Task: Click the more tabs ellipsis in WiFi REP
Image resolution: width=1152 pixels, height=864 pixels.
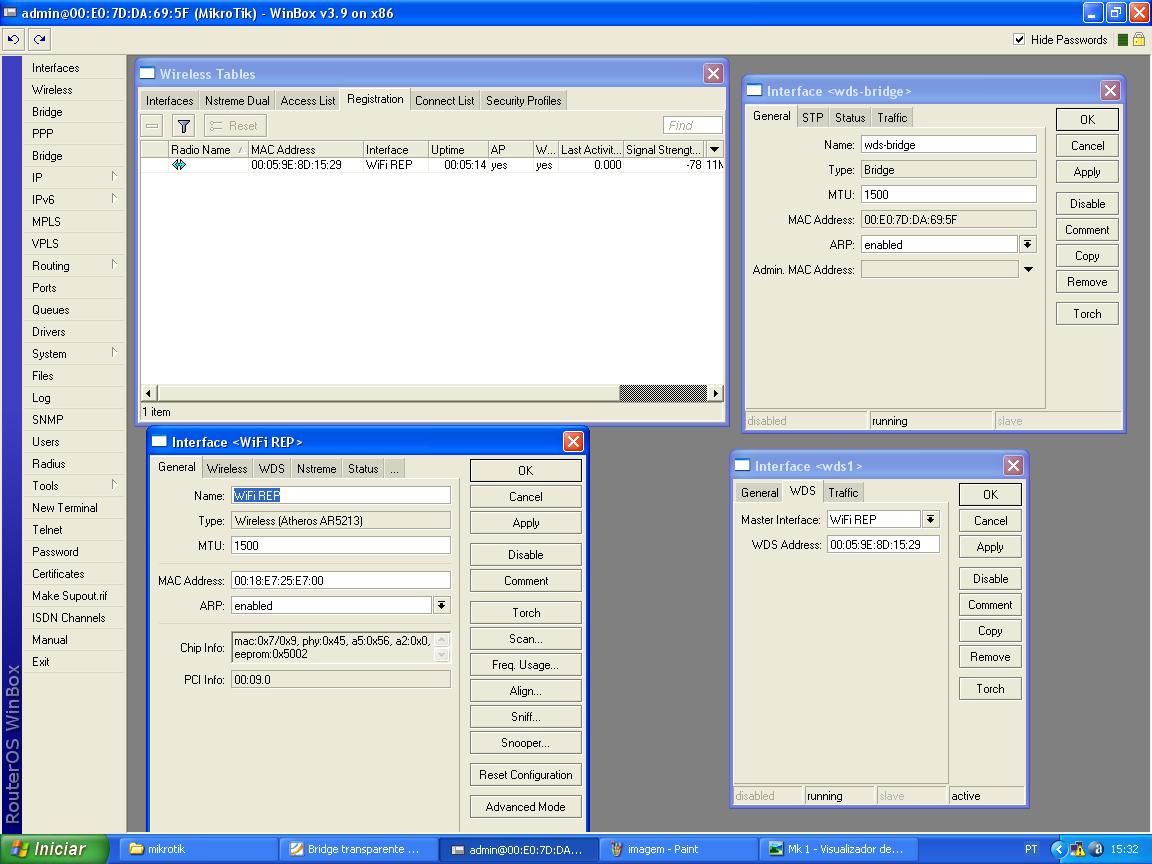Action: (x=395, y=469)
